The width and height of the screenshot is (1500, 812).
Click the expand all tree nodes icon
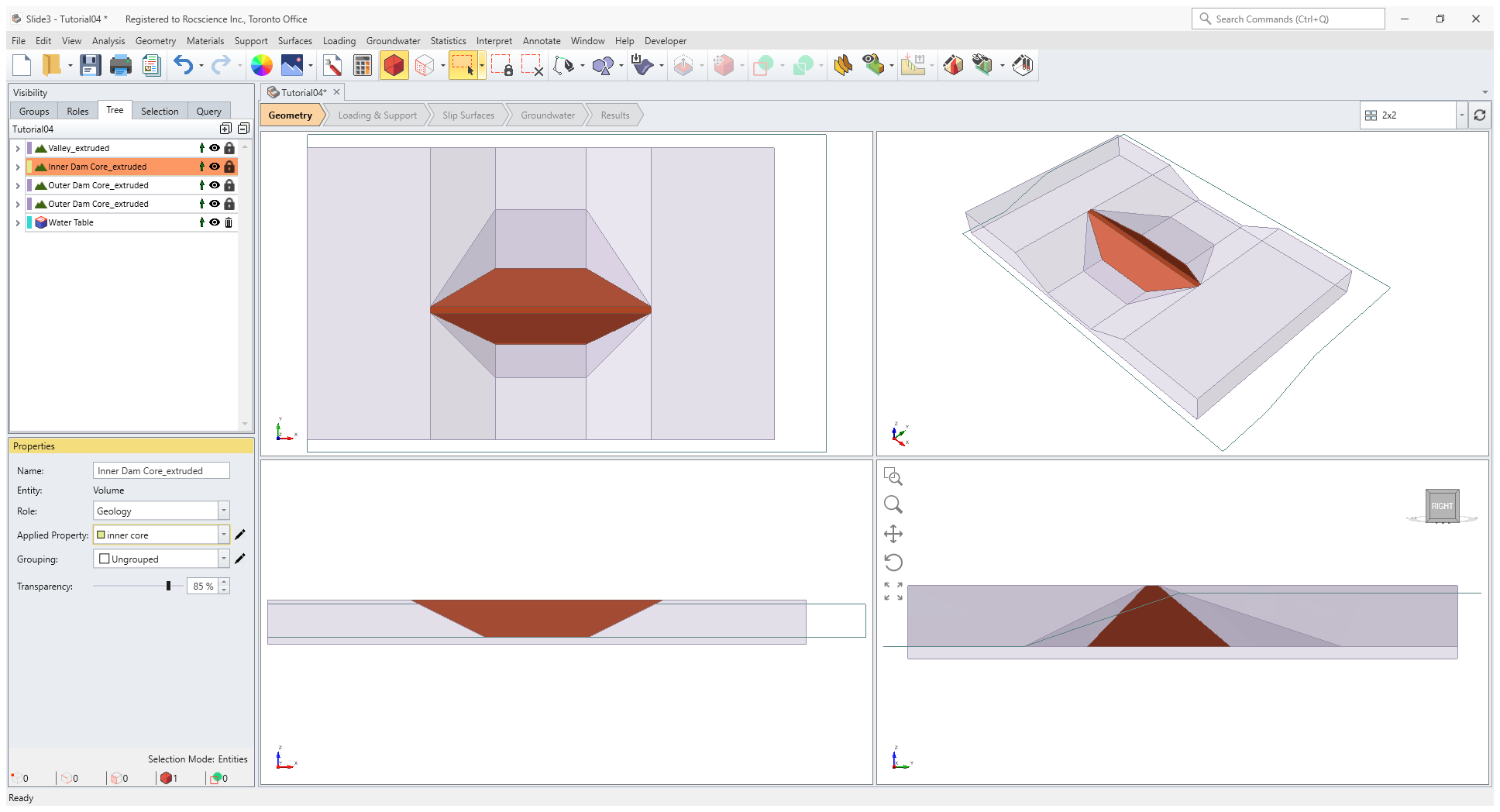(x=225, y=129)
